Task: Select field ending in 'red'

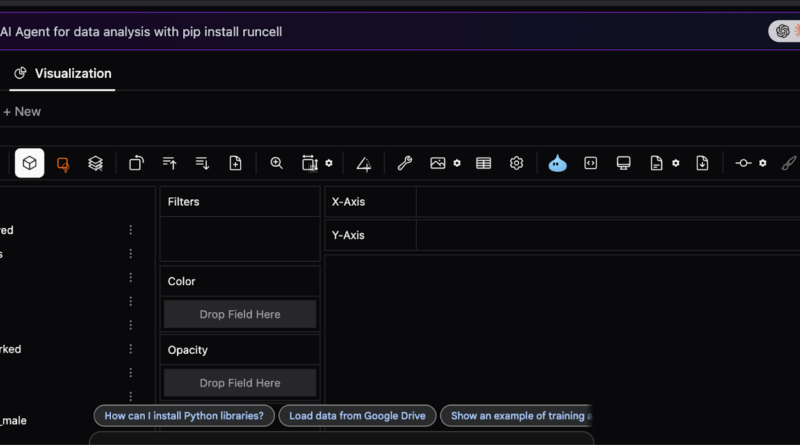Action: (7, 230)
